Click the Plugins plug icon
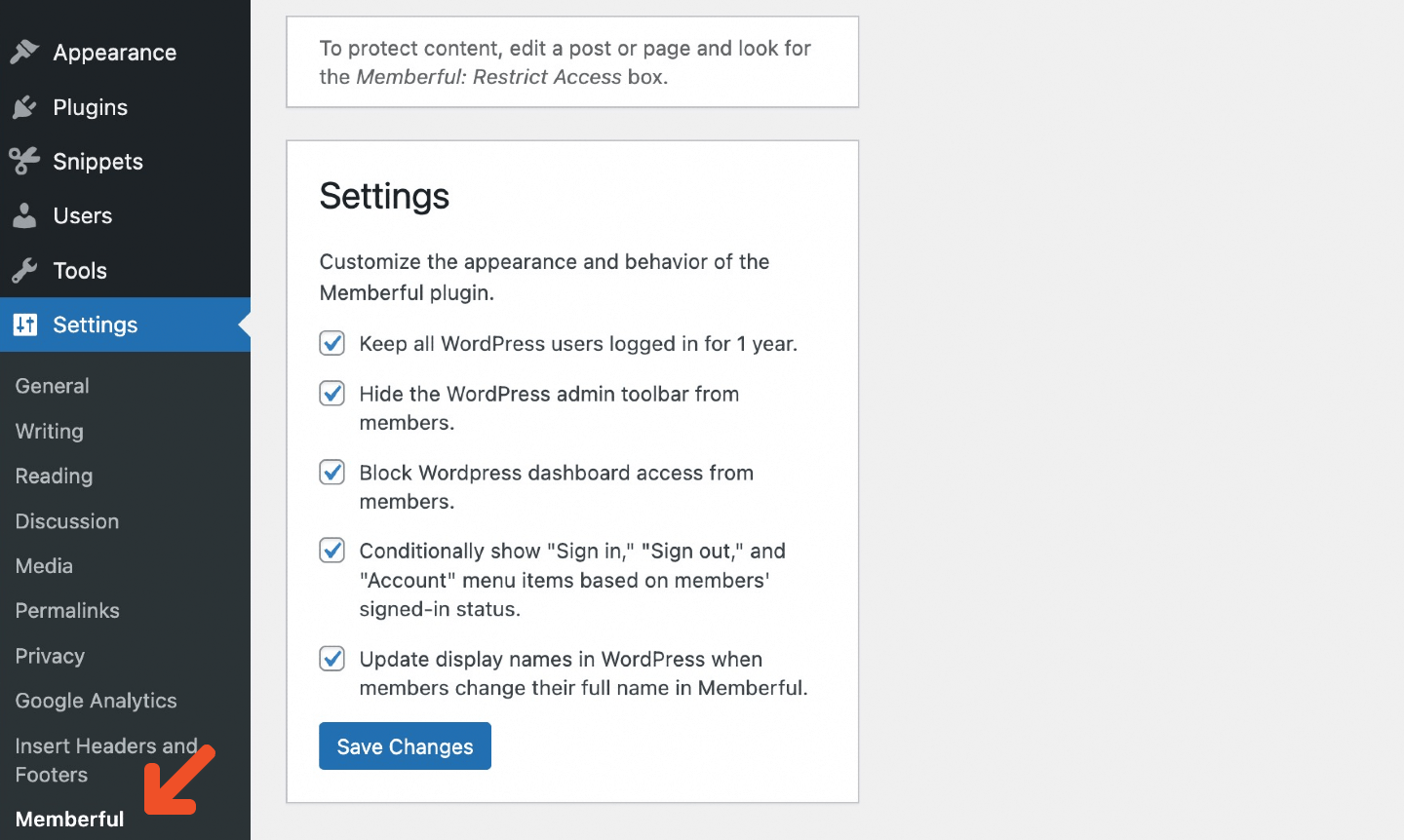This screenshot has height=840, width=1404. click(x=24, y=107)
